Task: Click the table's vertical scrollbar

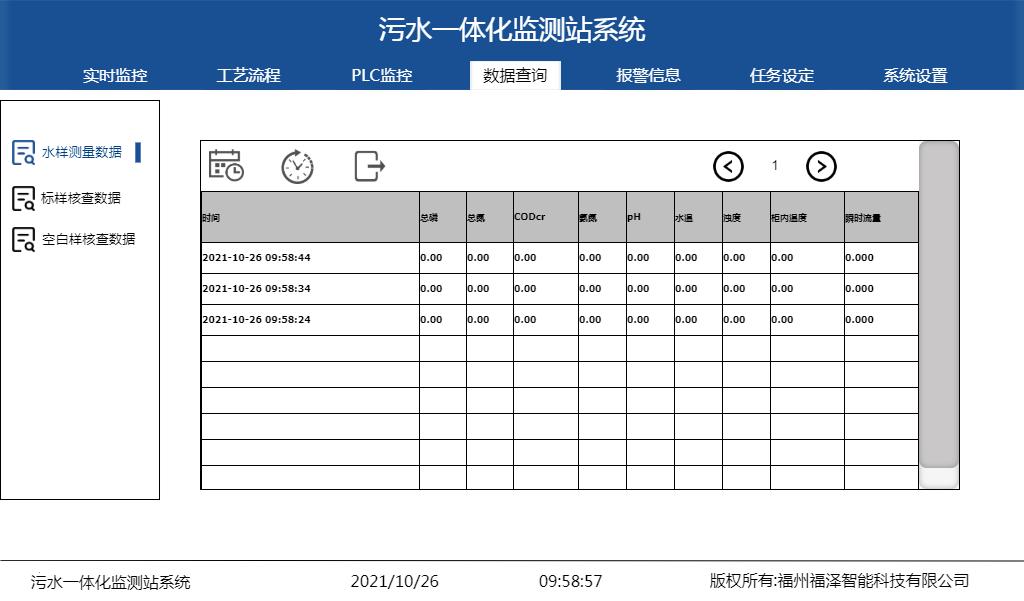Action: (938, 304)
